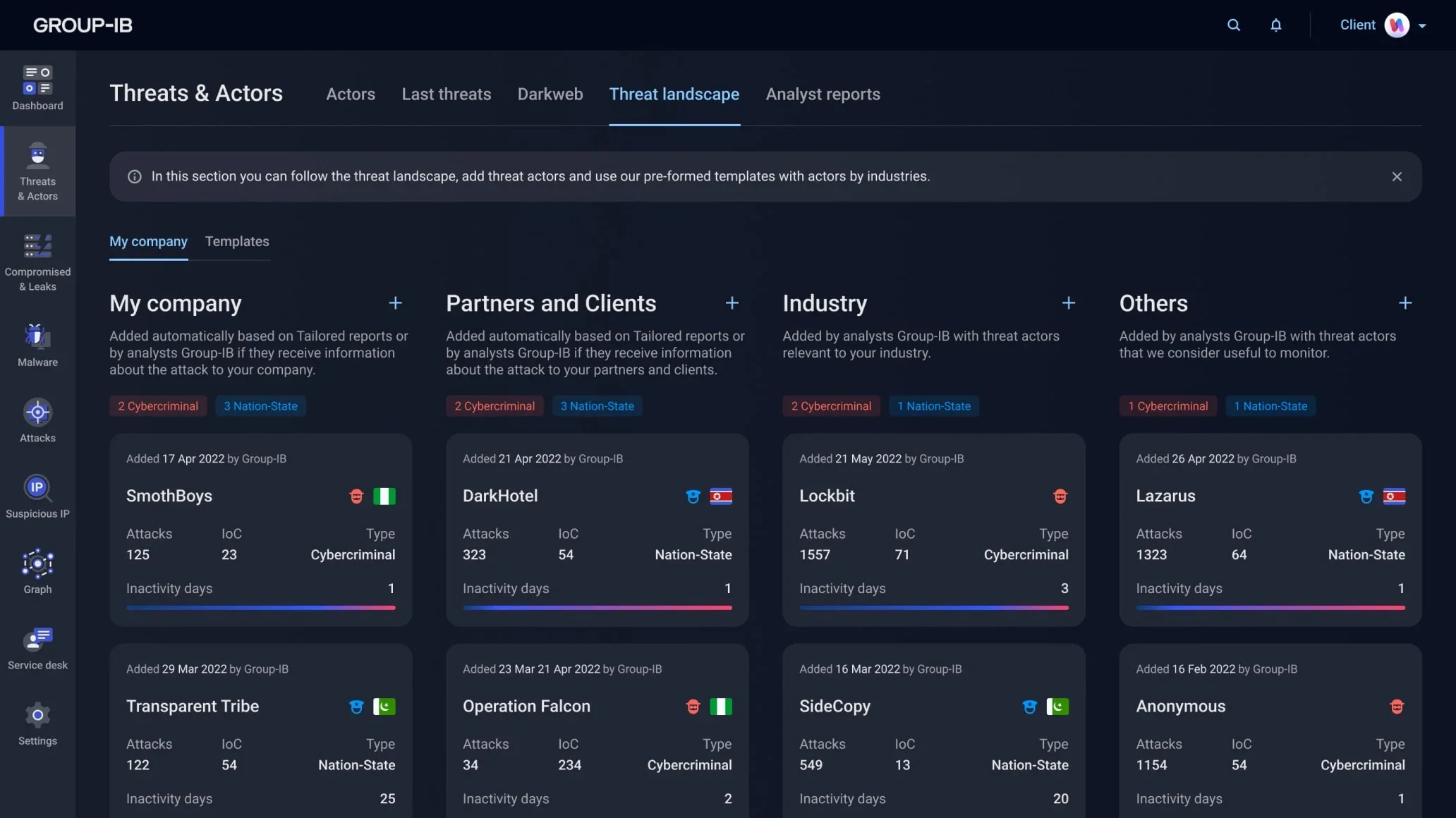Add actor to My company column
Viewport: 1456px width, 818px height.
coord(395,303)
